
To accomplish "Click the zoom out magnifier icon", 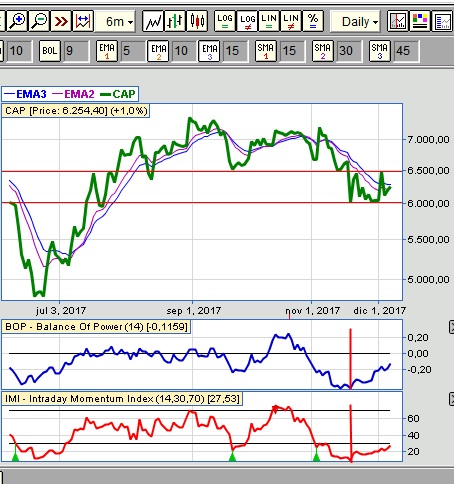I will (x=39, y=21).
